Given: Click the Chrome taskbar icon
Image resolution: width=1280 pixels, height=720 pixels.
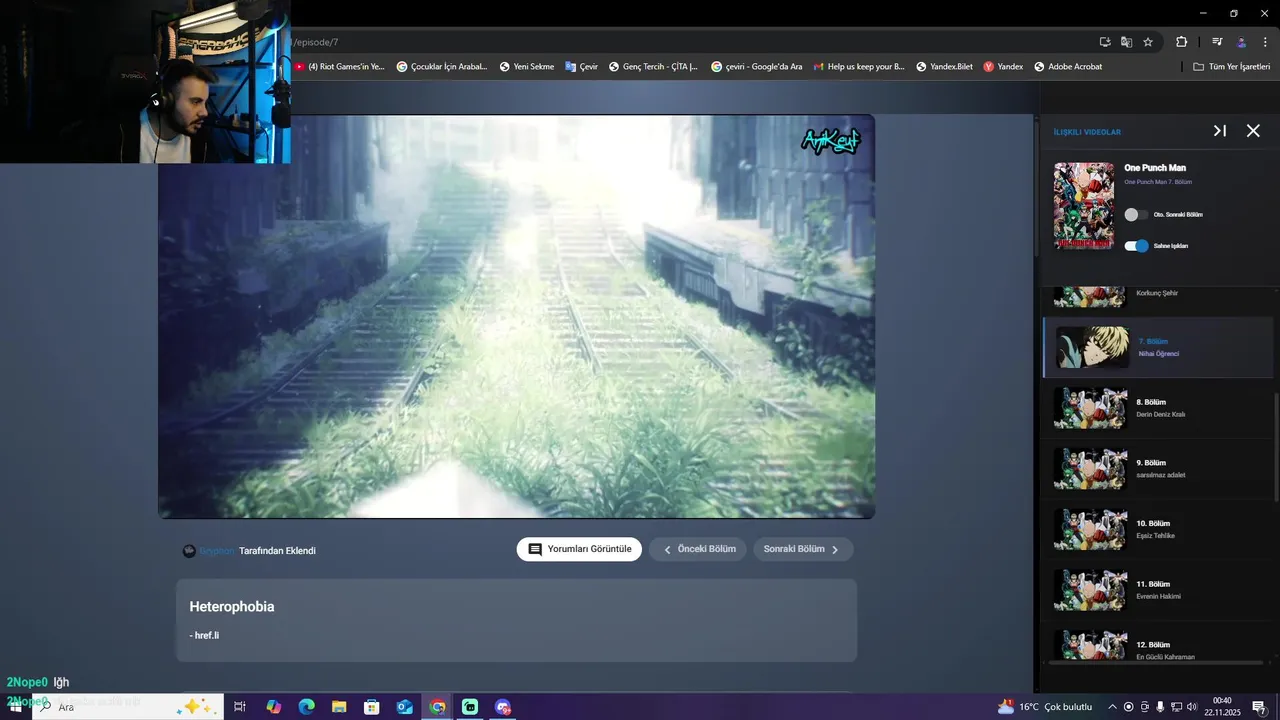Looking at the screenshot, I should pyautogui.click(x=438, y=707).
